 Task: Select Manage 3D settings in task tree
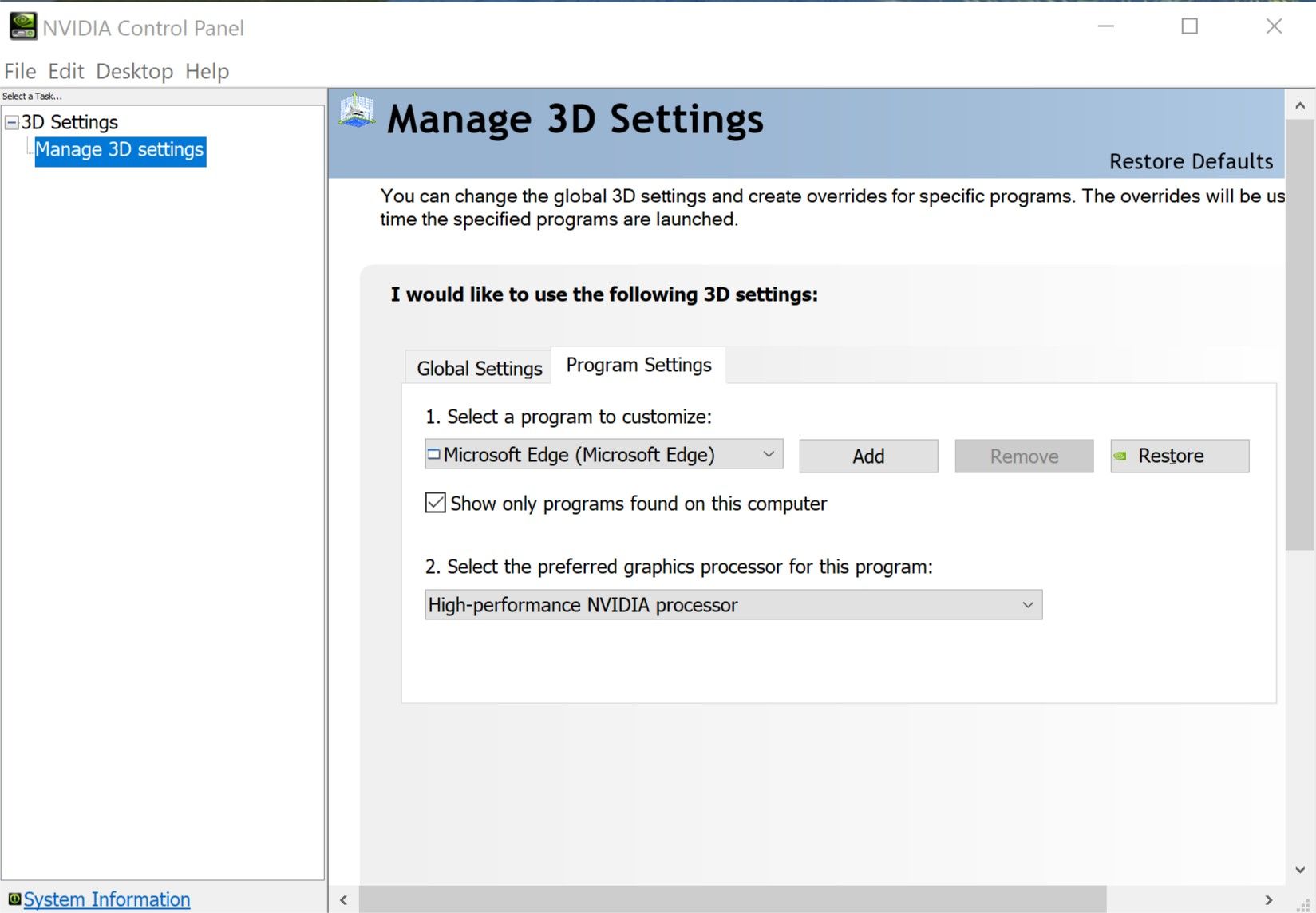pyautogui.click(x=120, y=151)
